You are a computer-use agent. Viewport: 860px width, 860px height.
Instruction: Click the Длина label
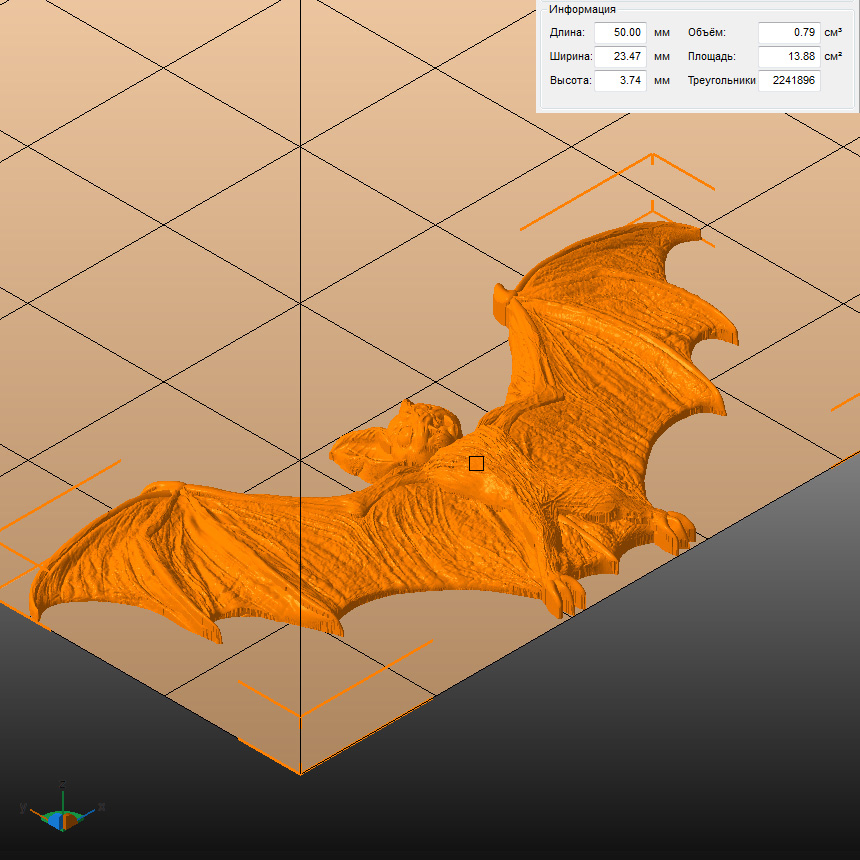tap(567, 32)
